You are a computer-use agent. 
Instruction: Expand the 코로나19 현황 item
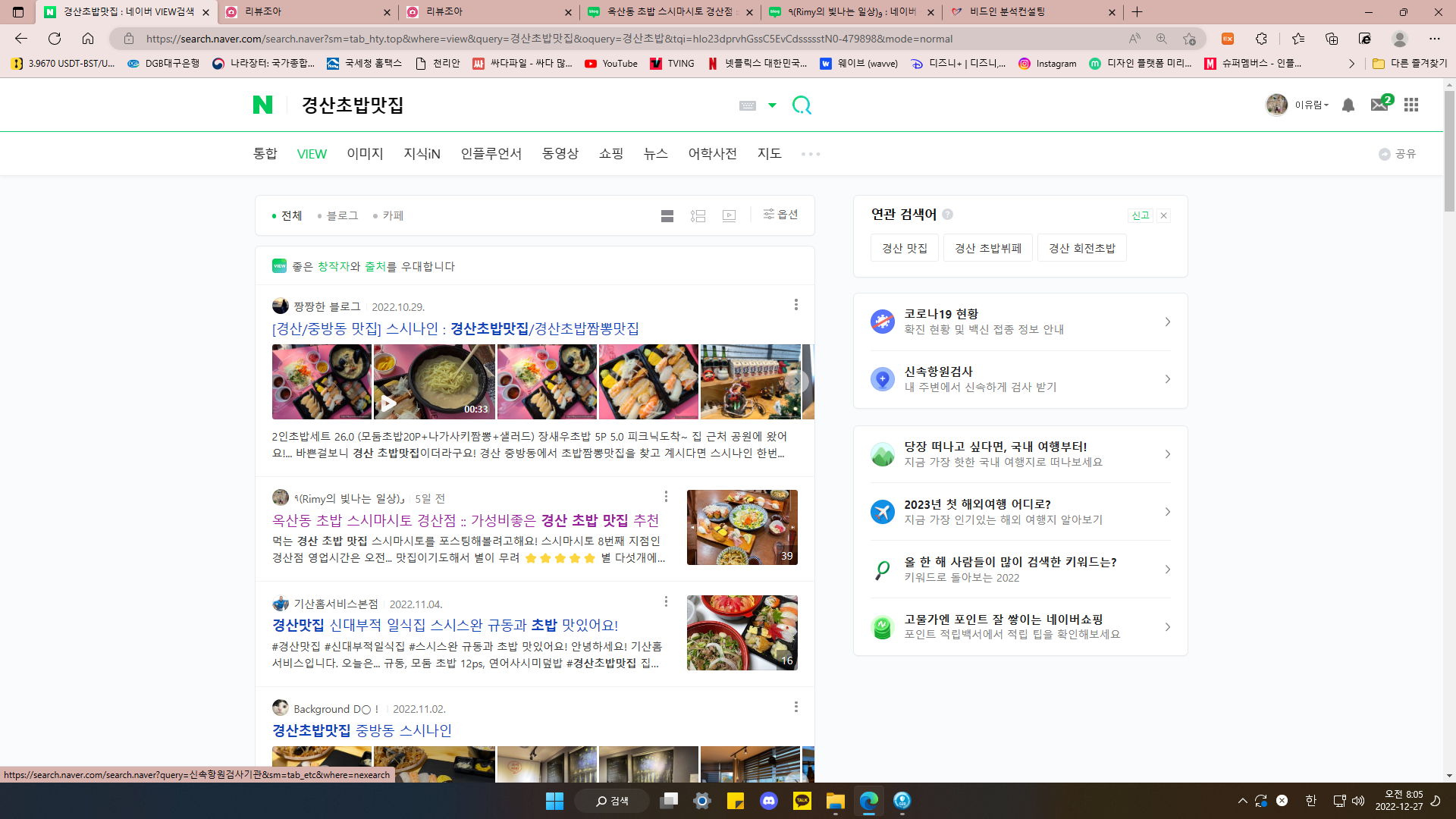click(1021, 322)
